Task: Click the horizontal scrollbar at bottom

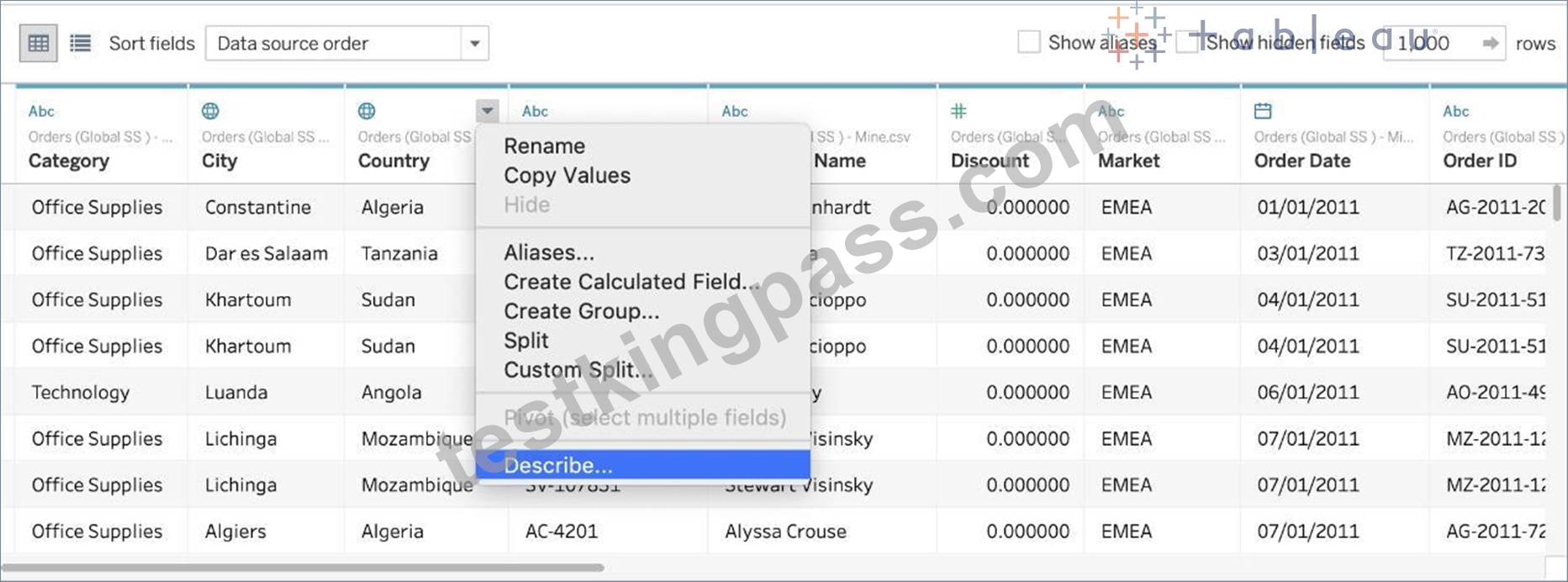Action: click(x=303, y=568)
